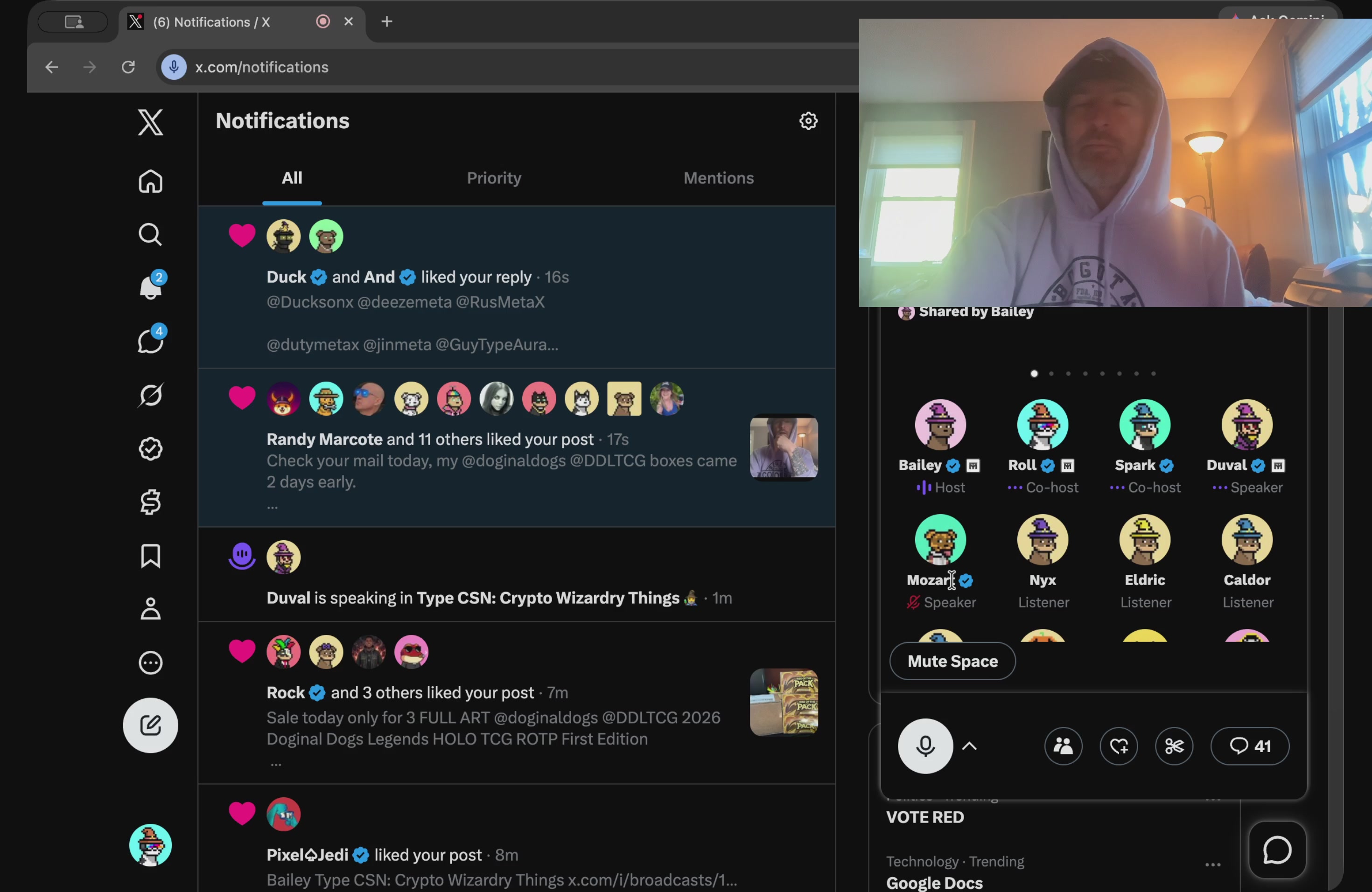The height and width of the screenshot is (892, 1372).
Task: Open the Space guests people icon
Action: (1064, 746)
